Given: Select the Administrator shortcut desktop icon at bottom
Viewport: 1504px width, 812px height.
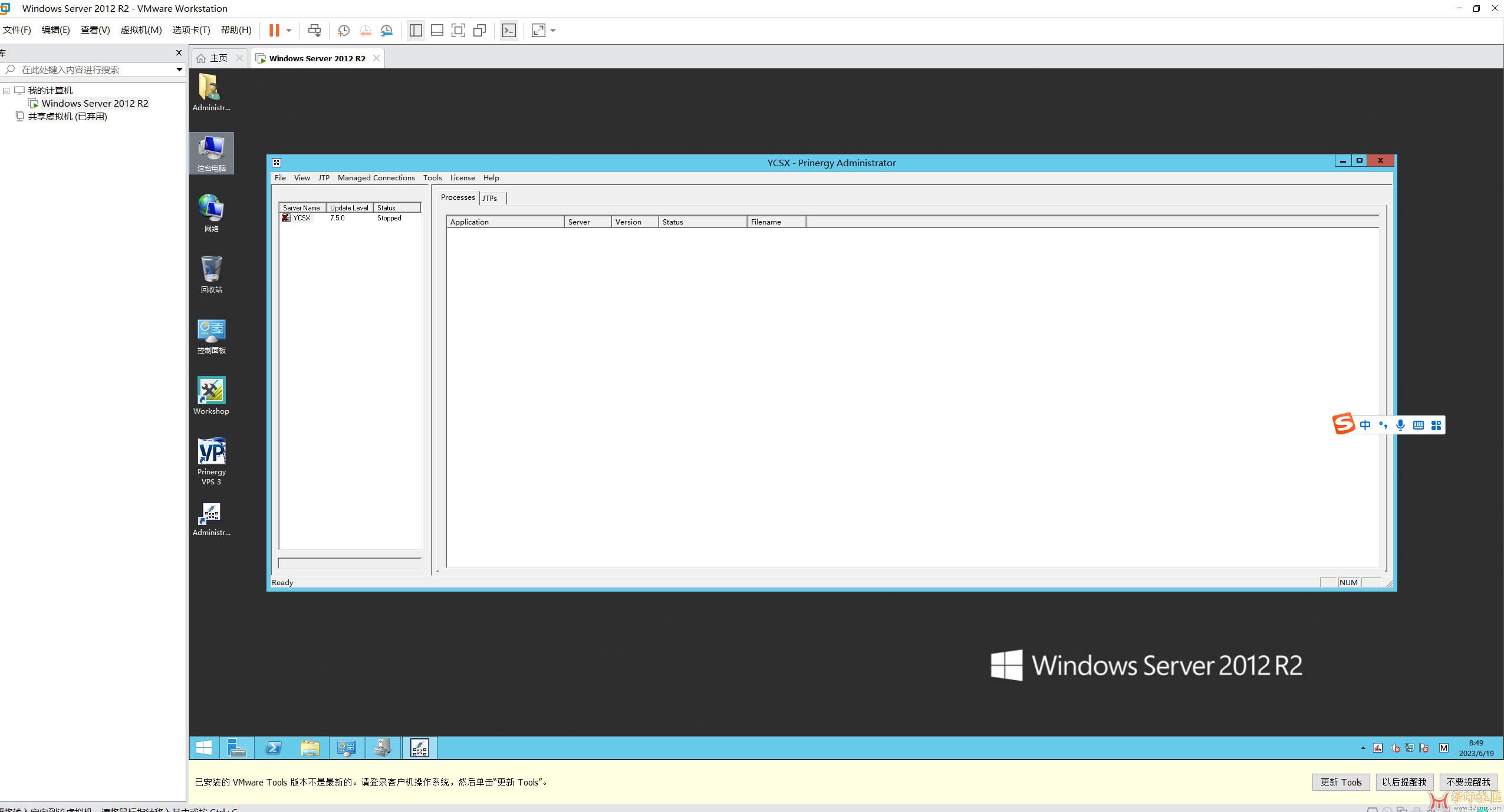Looking at the screenshot, I should click(x=211, y=519).
